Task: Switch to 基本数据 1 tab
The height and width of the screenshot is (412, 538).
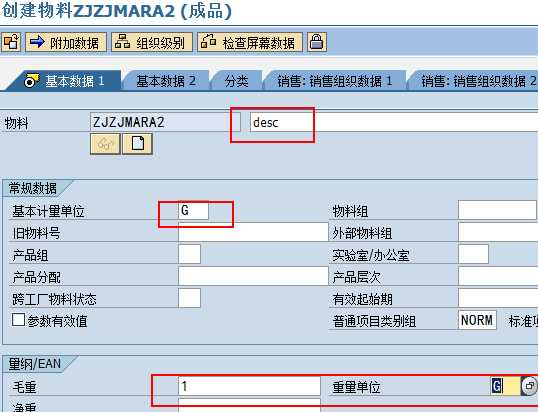Action: tap(65, 81)
